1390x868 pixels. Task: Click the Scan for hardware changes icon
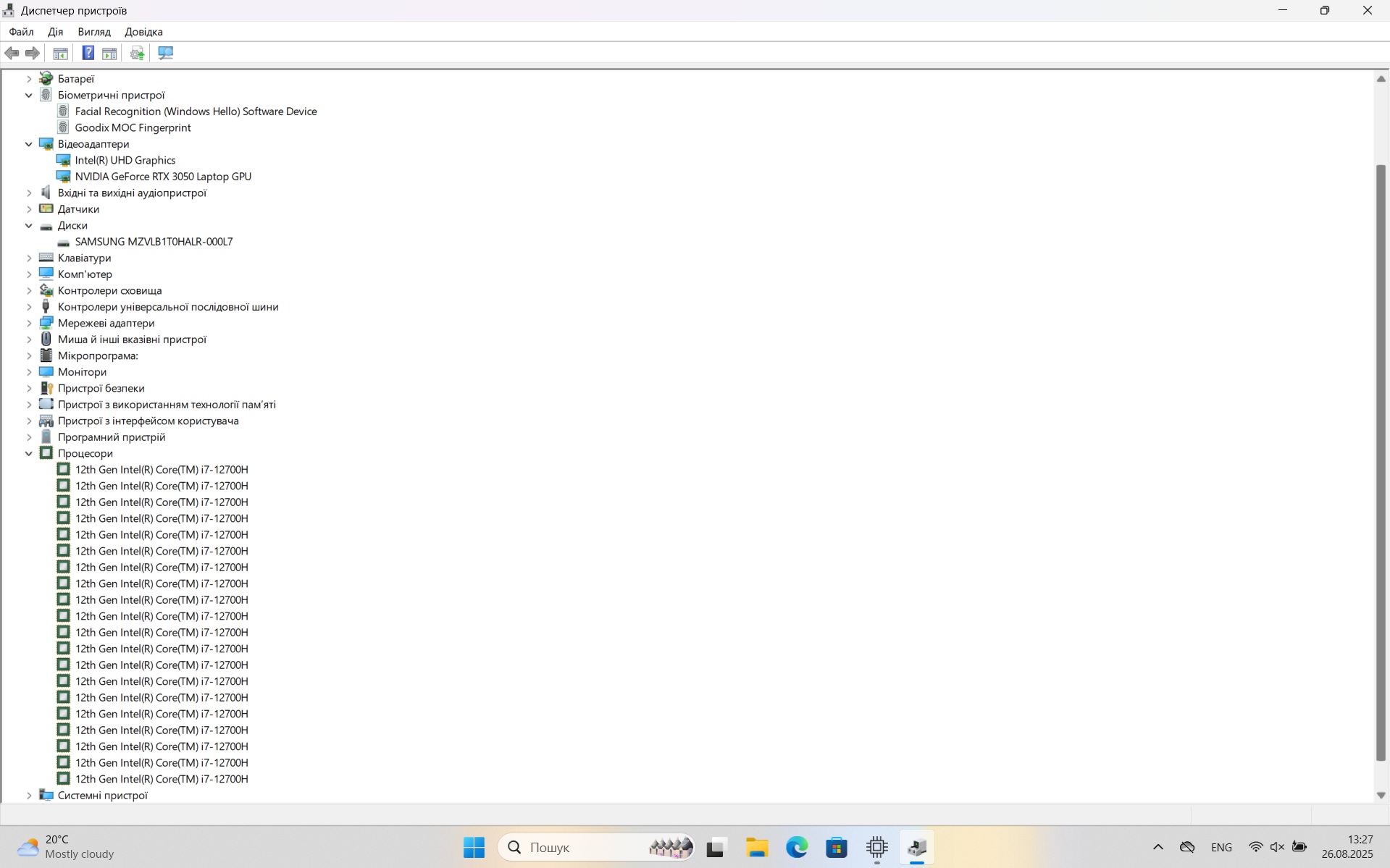[166, 53]
